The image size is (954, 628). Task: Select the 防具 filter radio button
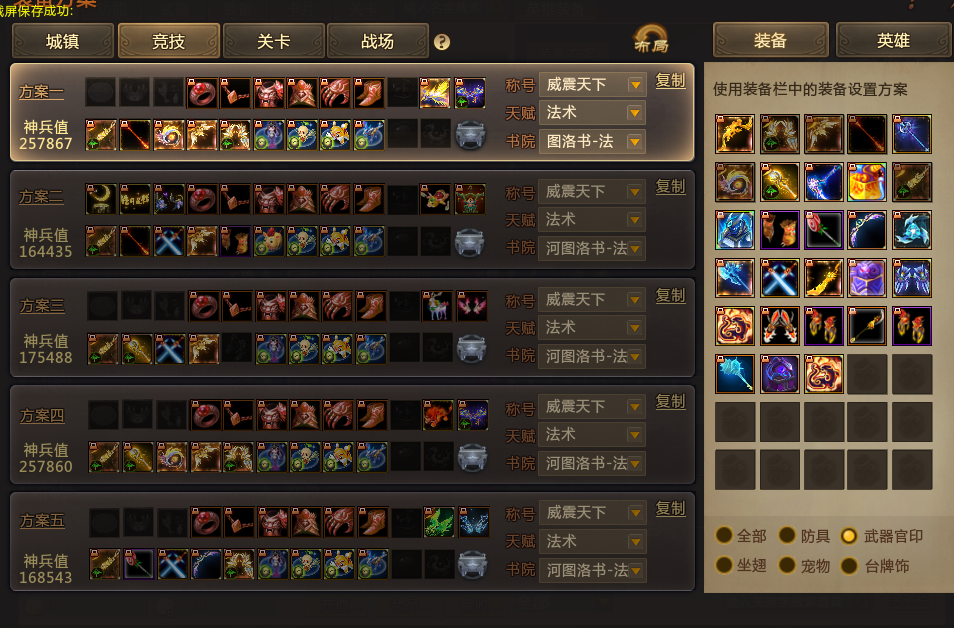[x=787, y=535]
